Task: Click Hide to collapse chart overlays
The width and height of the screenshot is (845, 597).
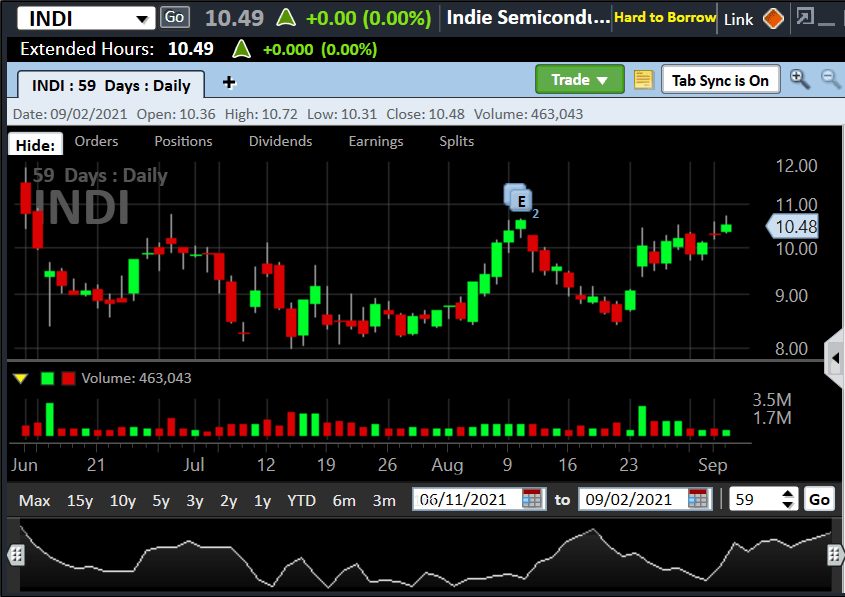Action: 35,144
